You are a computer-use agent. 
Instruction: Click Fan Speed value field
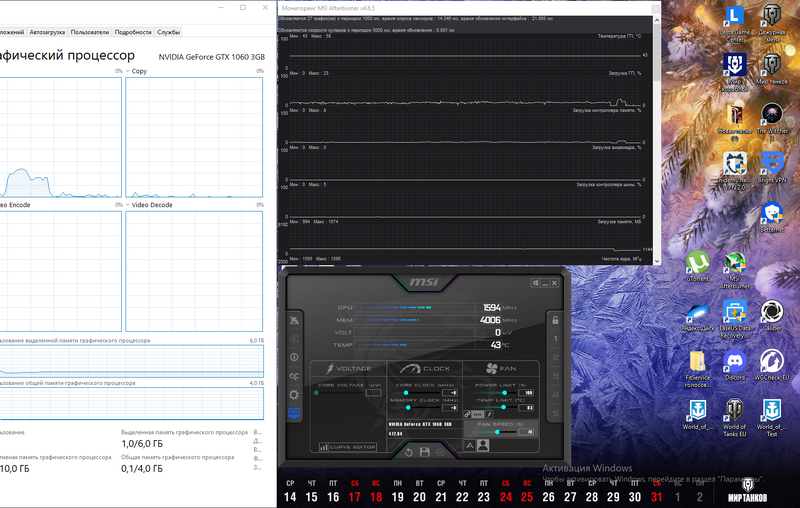tap(526, 432)
